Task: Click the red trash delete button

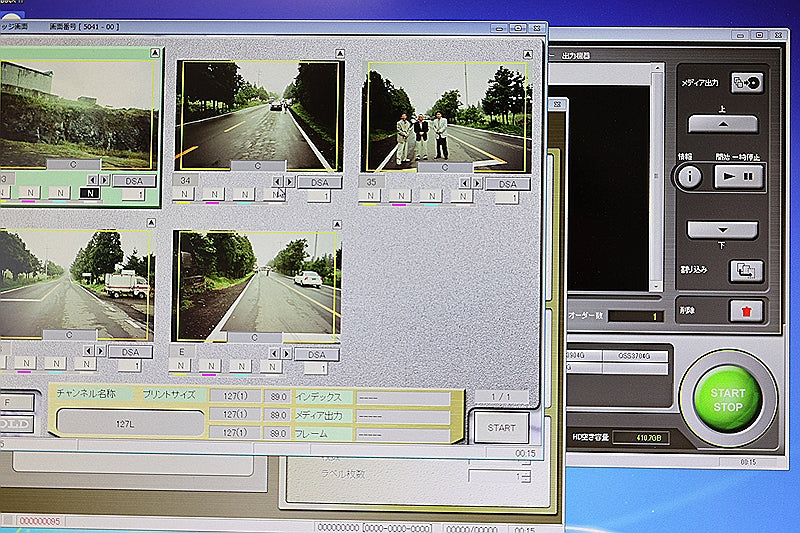Action: [746, 311]
